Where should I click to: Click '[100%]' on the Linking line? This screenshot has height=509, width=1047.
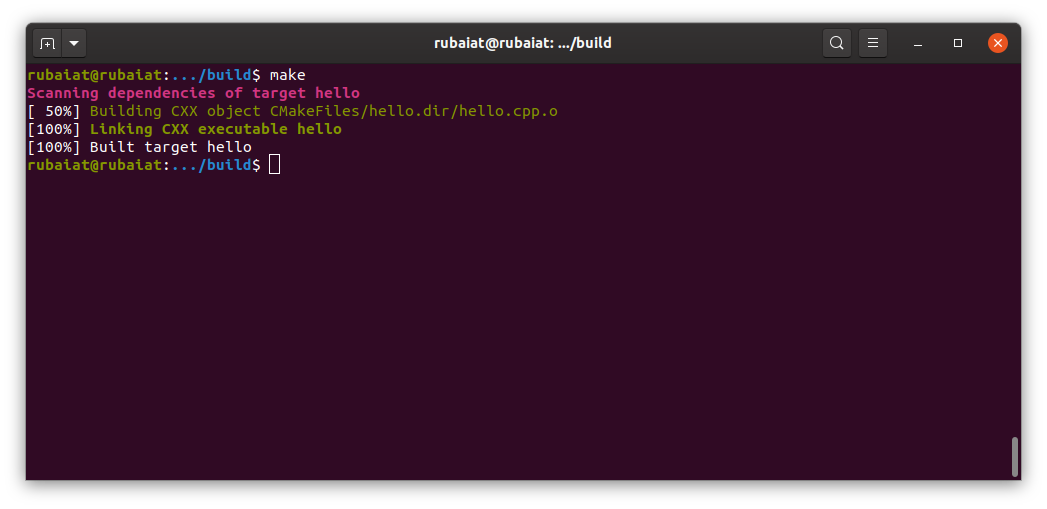54,129
